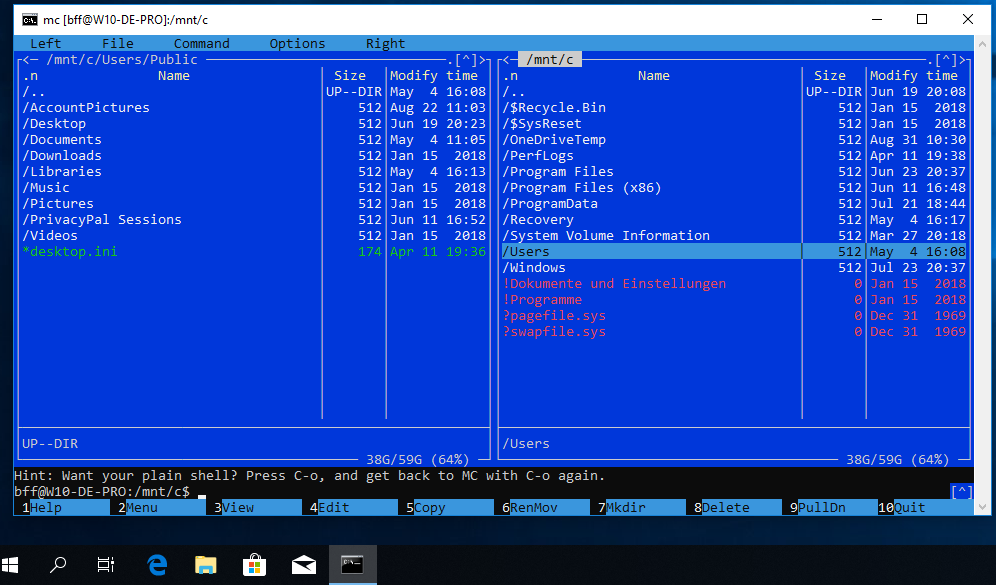996x585 pixels.
Task: Sort left panel by Size header
Action: 349,76
